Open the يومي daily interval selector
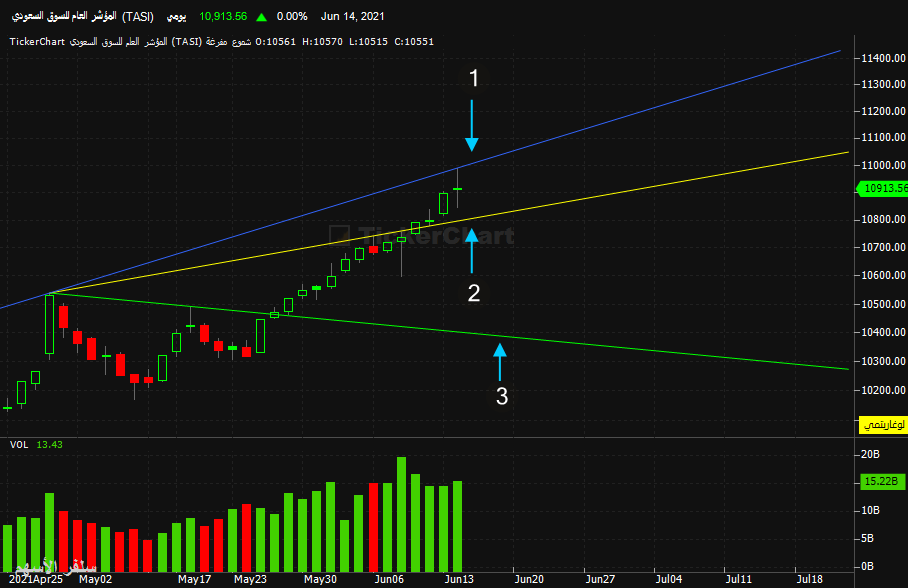 (x=176, y=17)
